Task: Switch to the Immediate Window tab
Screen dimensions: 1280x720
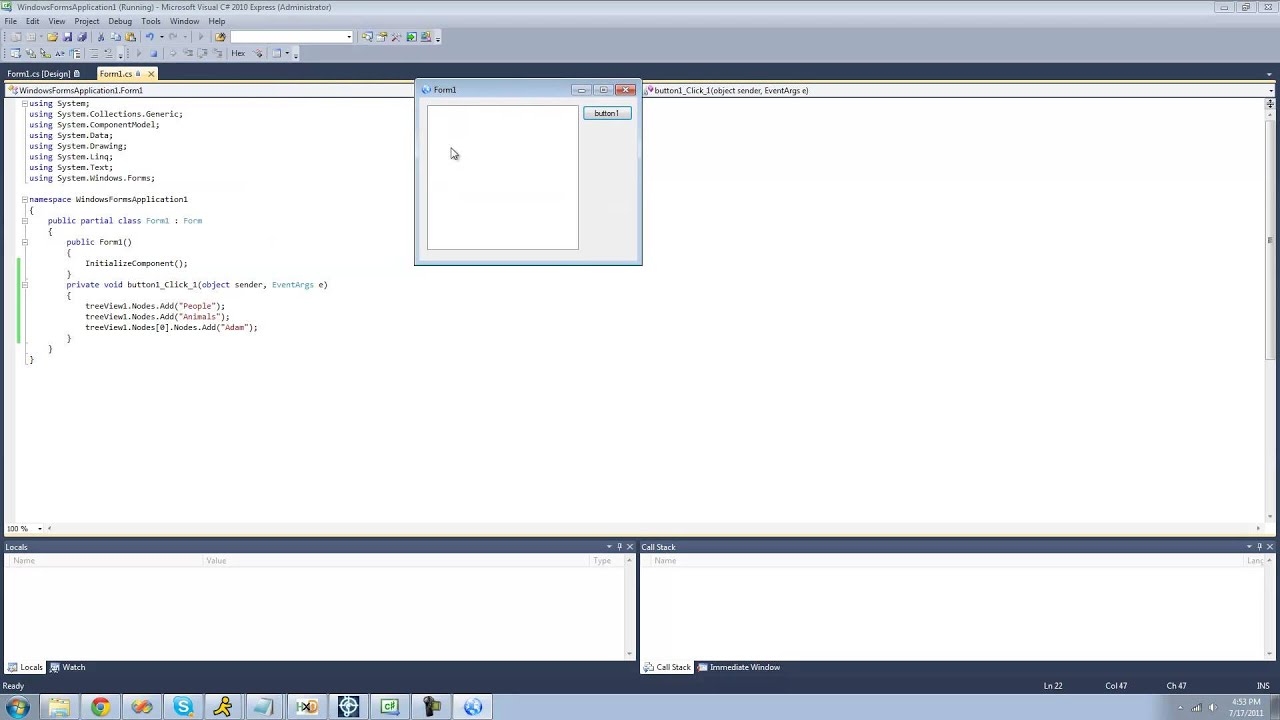Action: tap(739, 667)
